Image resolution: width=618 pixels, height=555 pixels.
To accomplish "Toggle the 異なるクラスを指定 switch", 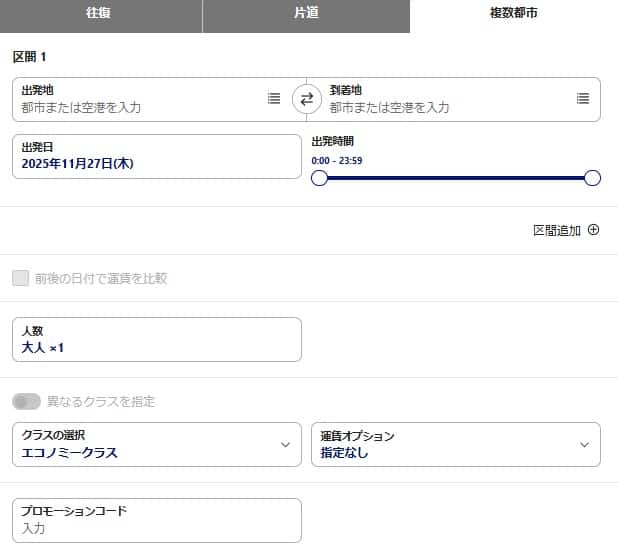I will [x=26, y=402].
